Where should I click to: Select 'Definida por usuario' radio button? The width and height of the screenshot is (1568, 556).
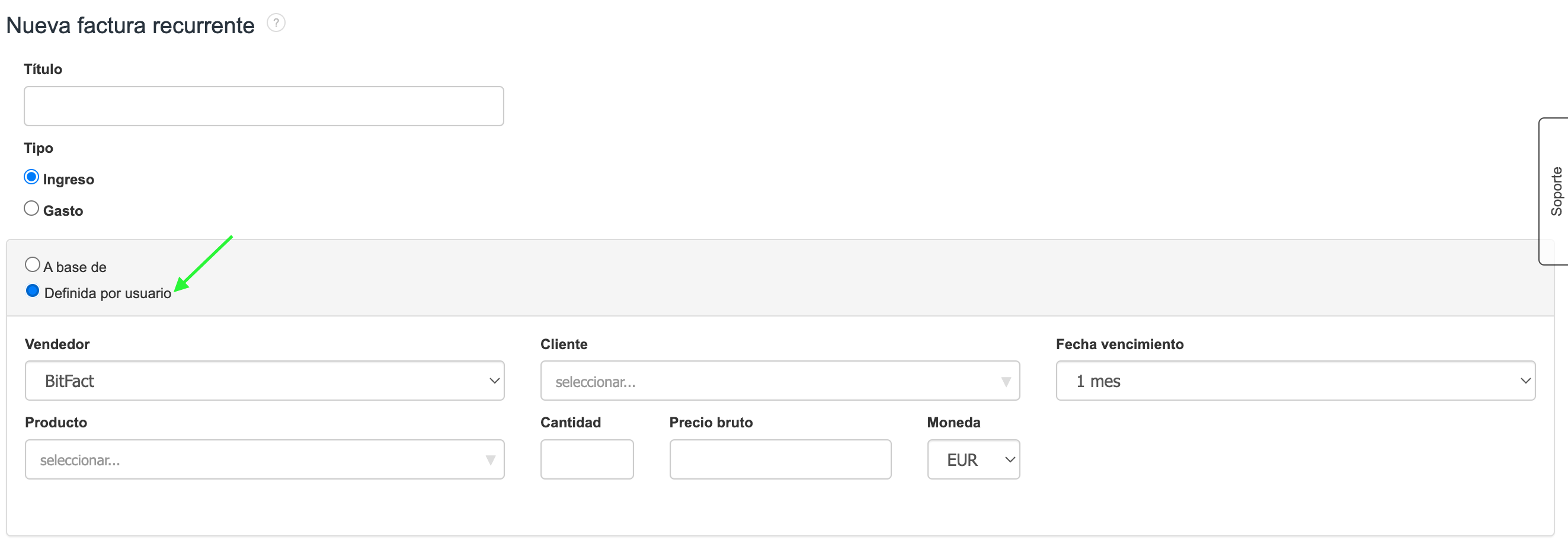click(x=33, y=291)
